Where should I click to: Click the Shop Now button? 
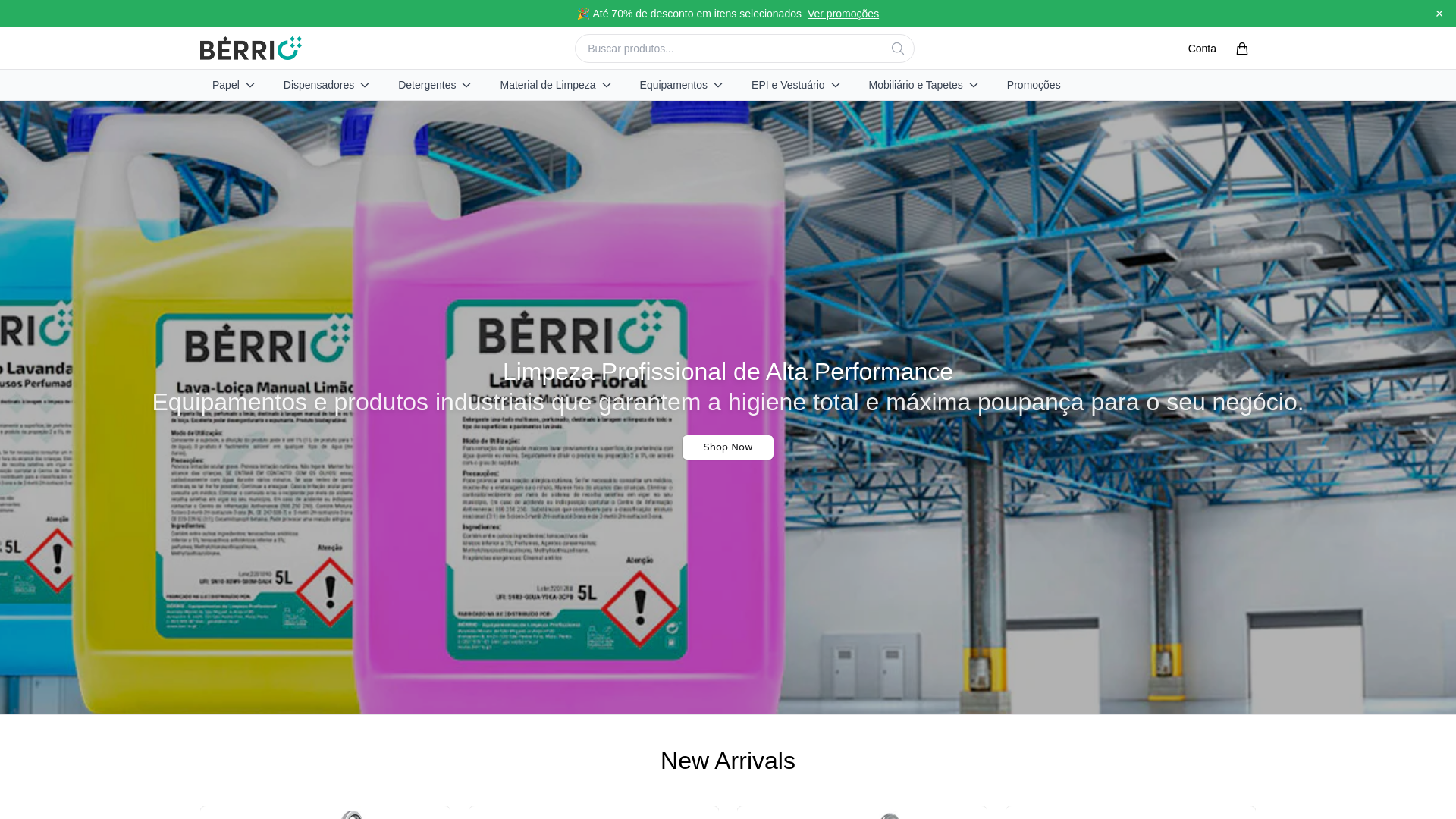(728, 447)
